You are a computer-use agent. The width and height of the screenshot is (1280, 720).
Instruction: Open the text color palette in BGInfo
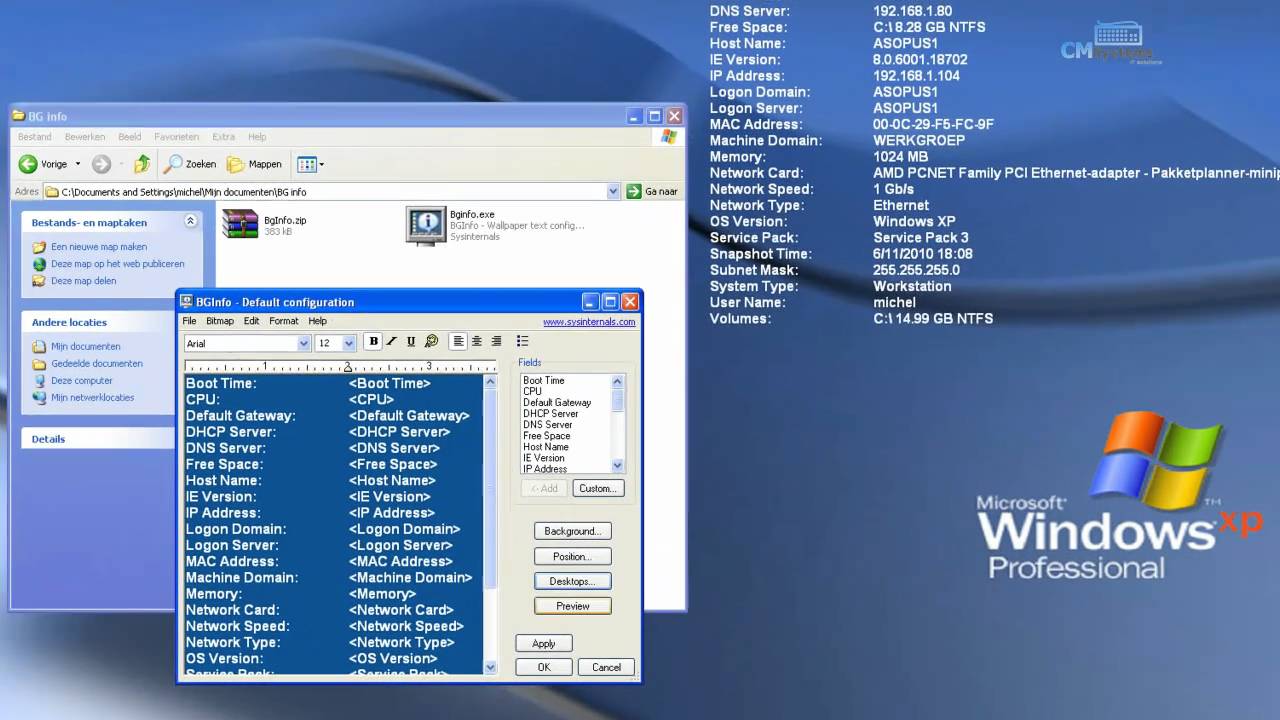coord(431,342)
